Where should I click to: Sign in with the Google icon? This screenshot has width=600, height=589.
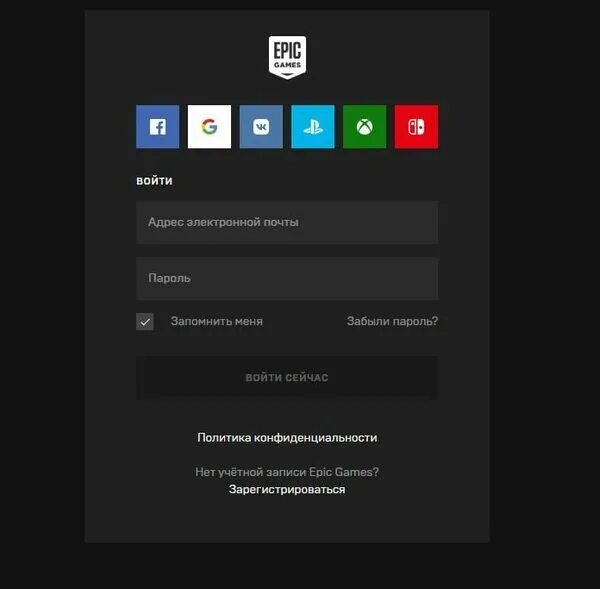(x=209, y=127)
